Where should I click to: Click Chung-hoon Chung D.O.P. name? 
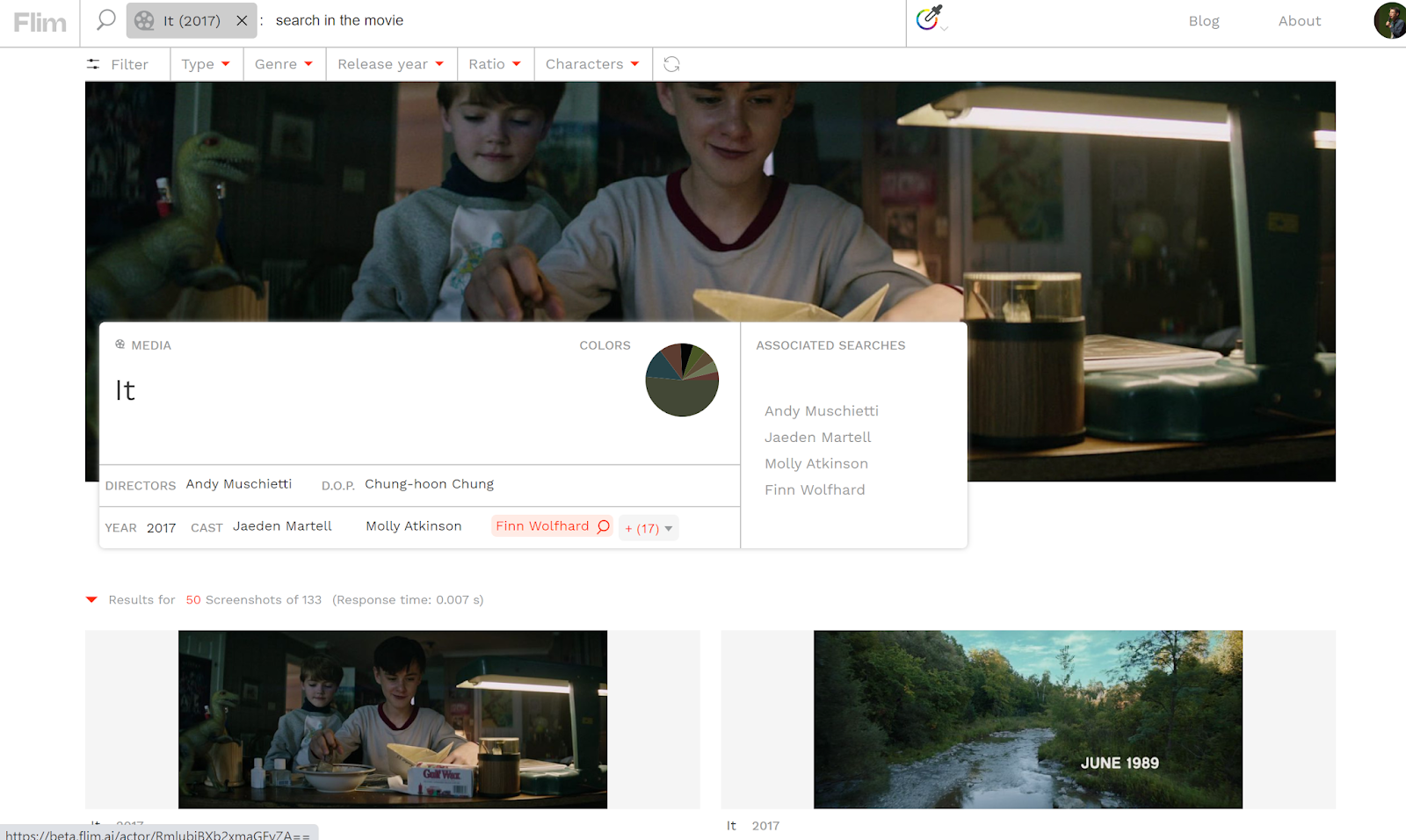point(430,484)
